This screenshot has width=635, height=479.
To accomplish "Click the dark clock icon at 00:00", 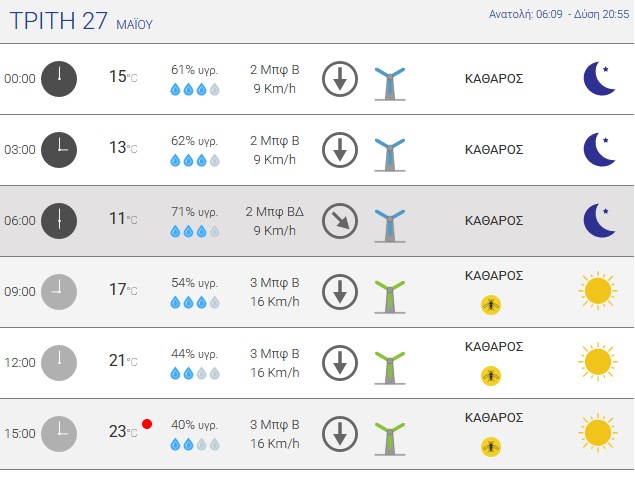I will [x=59, y=79].
